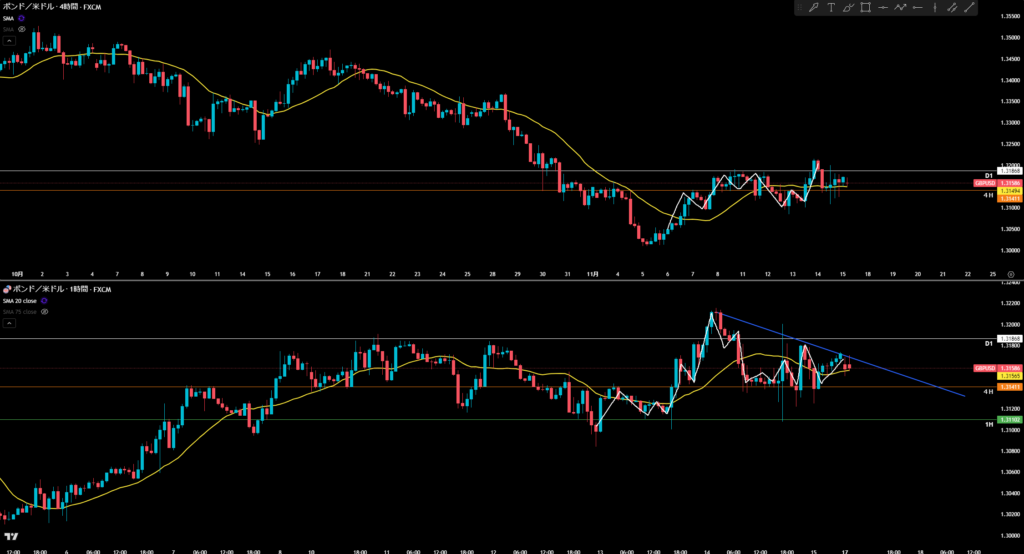The image size is (1024, 554).
Task: Choose the horizontal ray tool
Action: [x=917, y=8]
